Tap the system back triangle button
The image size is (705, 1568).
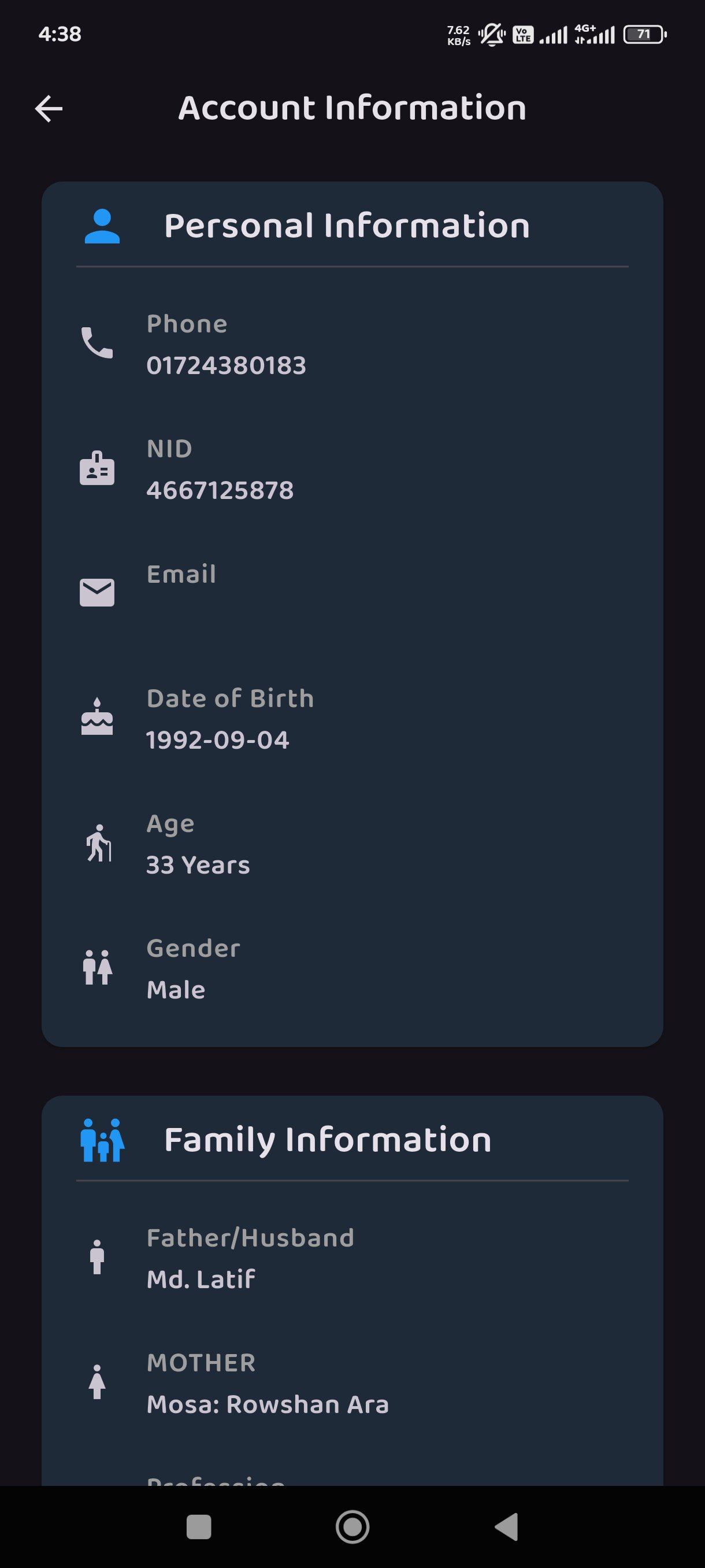pos(507,1526)
